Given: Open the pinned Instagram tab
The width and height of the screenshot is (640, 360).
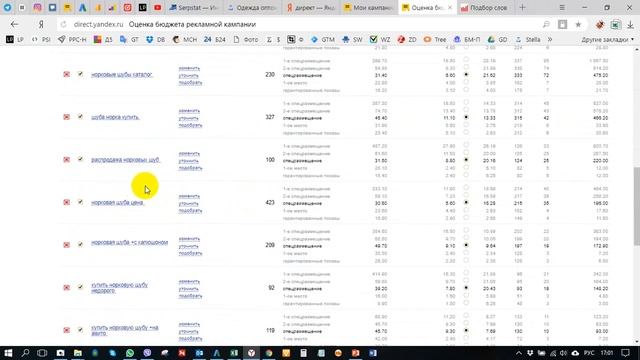Looking at the screenshot, I should coord(37,7).
